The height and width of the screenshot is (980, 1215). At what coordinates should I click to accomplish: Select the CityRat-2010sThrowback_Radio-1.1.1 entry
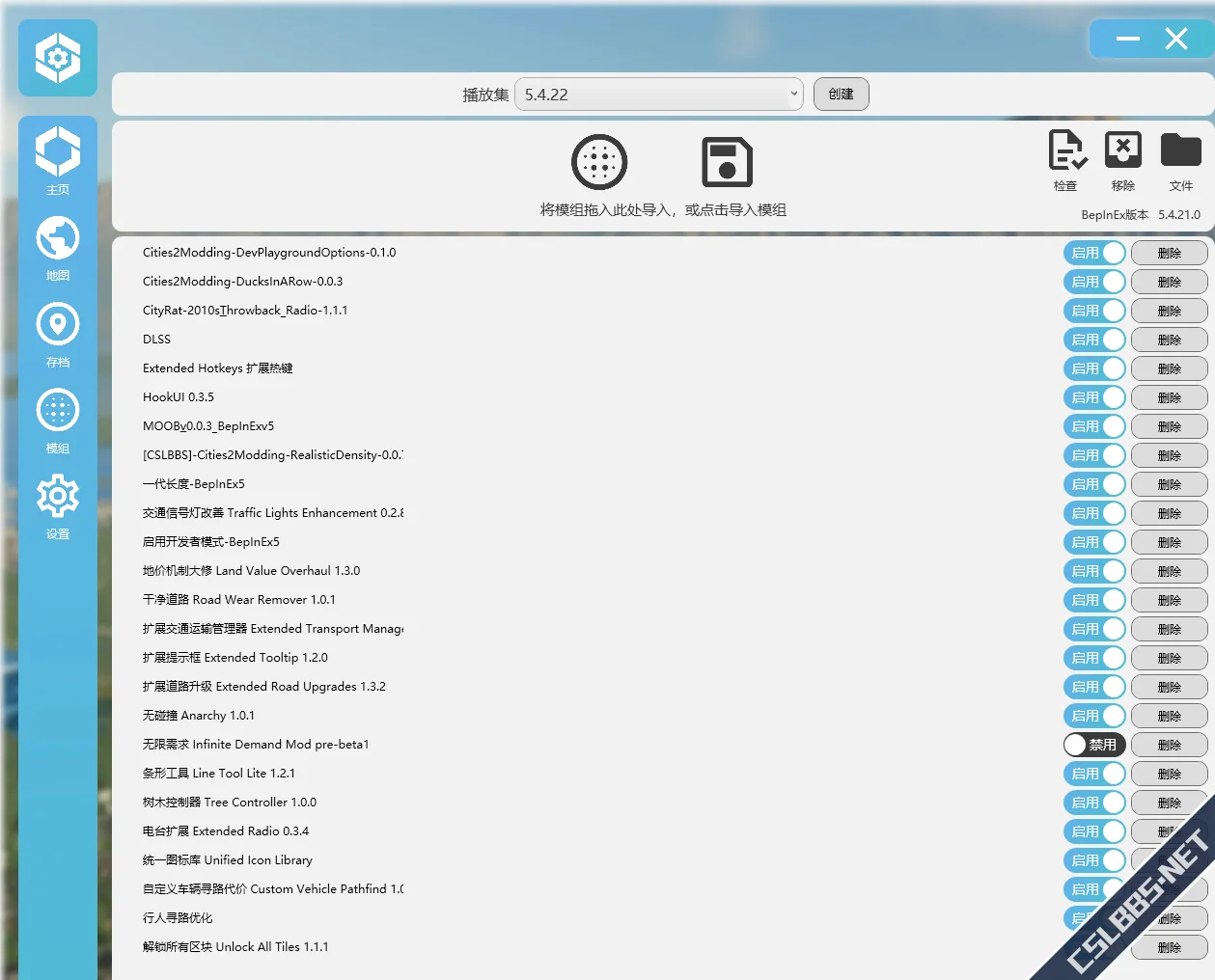[x=245, y=311]
